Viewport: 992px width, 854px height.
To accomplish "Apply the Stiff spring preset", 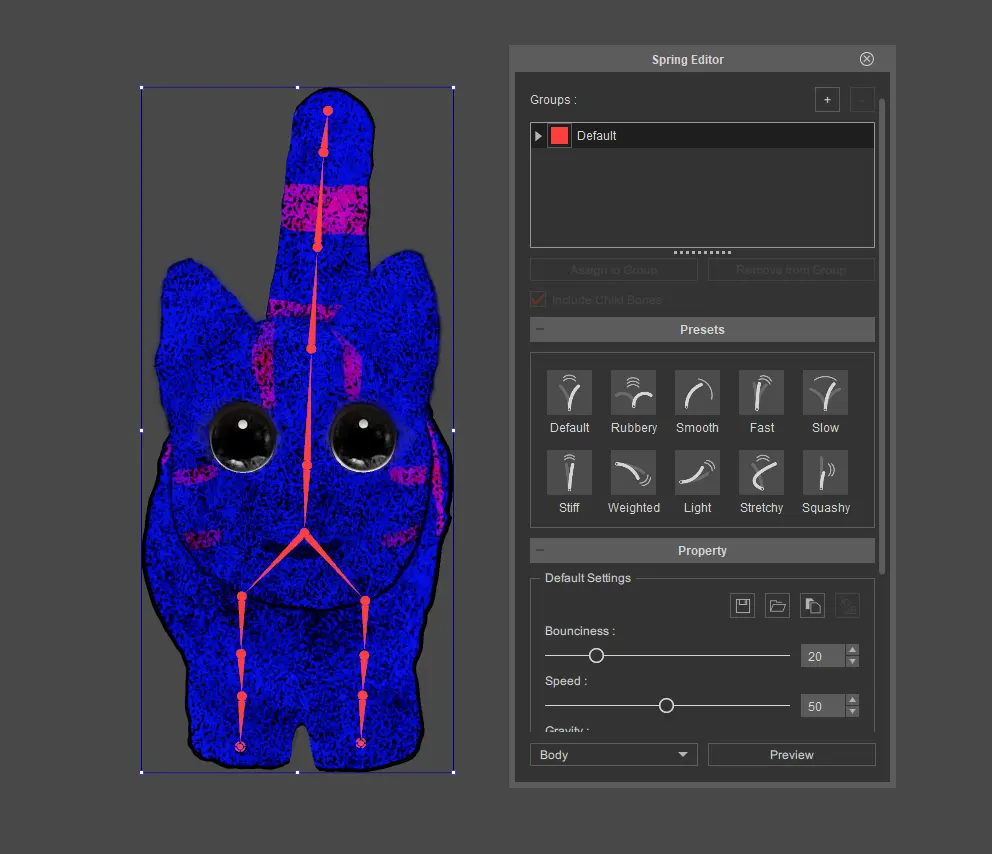I will 569,472.
